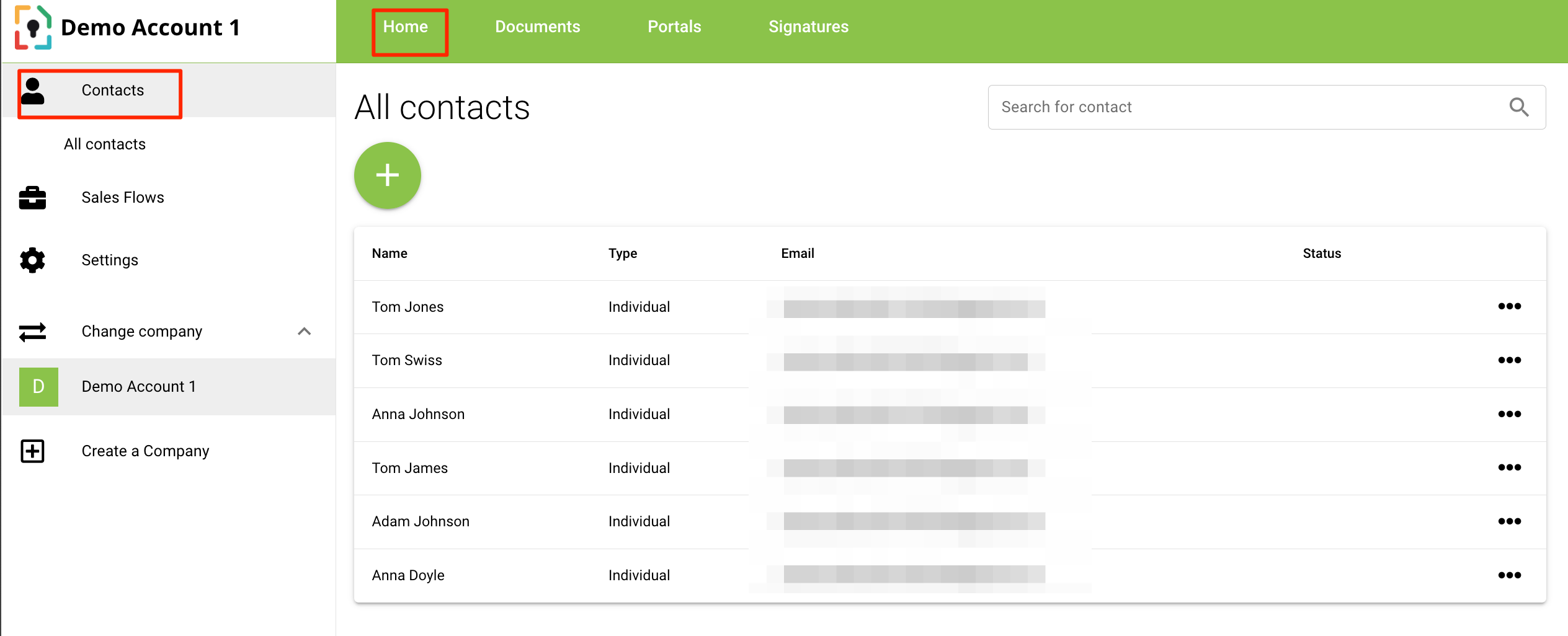Click inside the Search for contact field

click(x=1241, y=107)
